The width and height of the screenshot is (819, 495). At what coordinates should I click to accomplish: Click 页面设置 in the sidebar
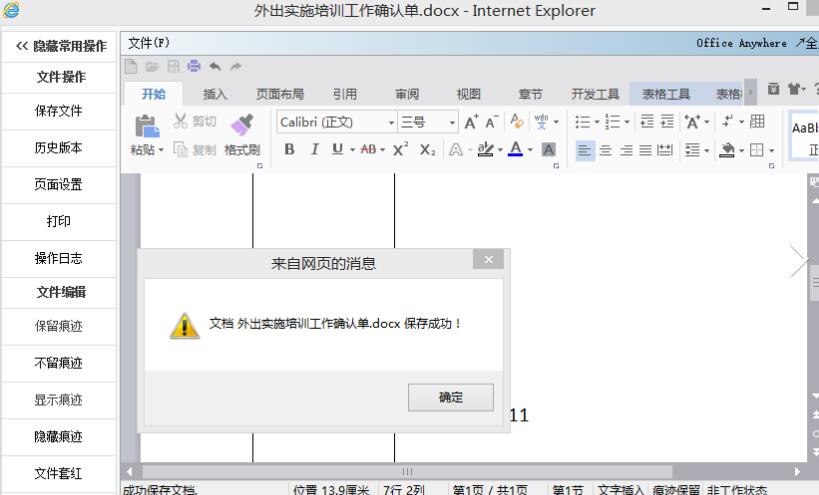(x=58, y=184)
